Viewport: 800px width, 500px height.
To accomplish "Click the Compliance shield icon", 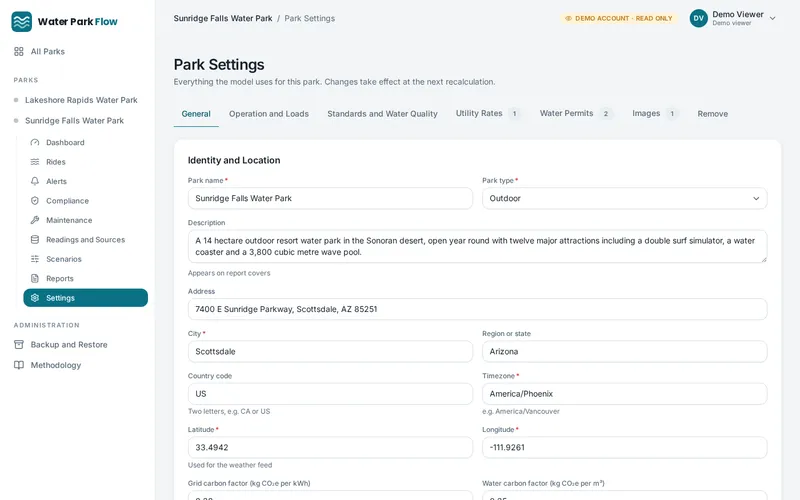I will tap(35, 201).
